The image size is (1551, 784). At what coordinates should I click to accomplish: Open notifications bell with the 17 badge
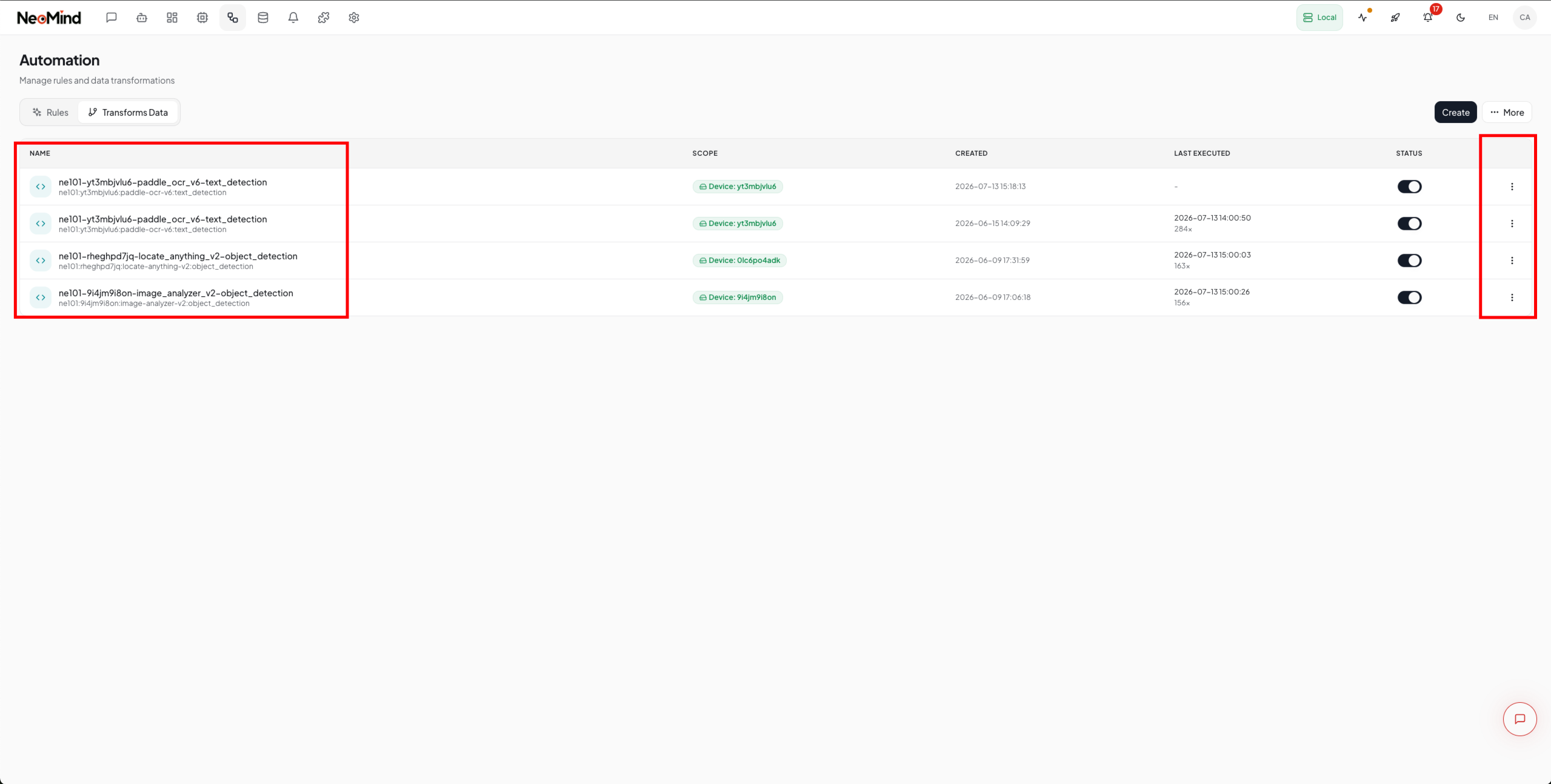[1428, 18]
